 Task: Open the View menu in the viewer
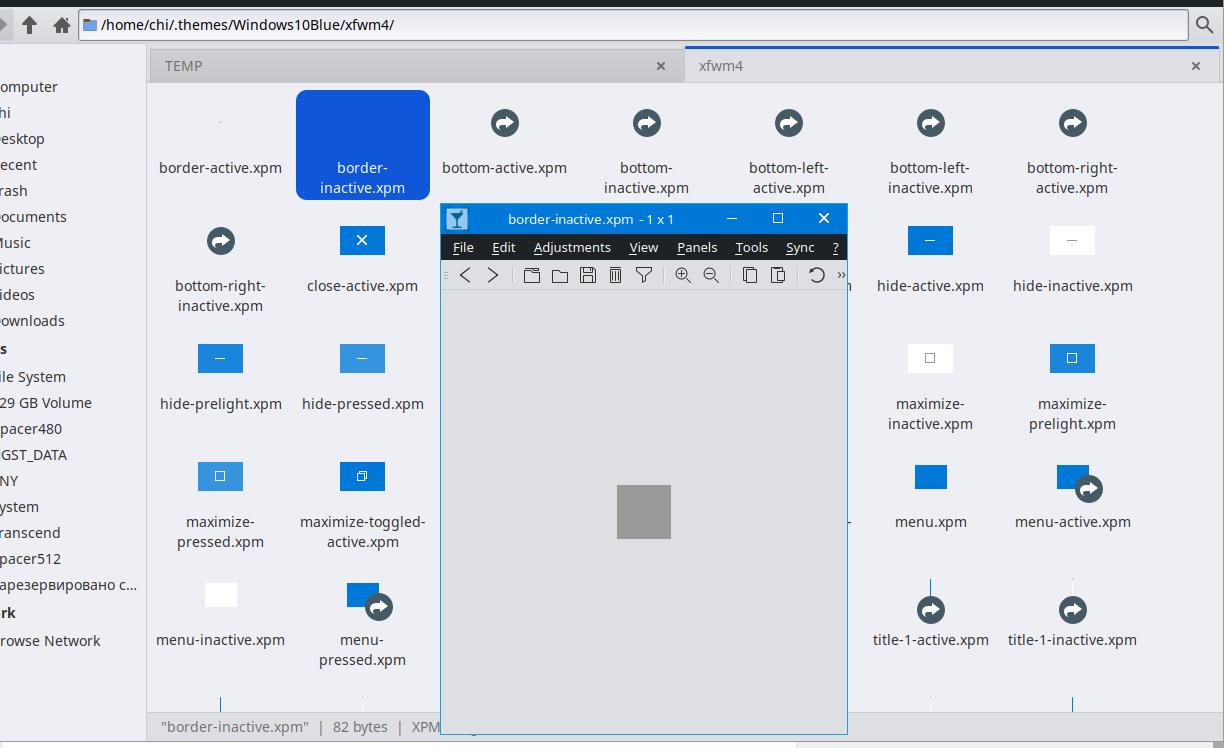643,247
